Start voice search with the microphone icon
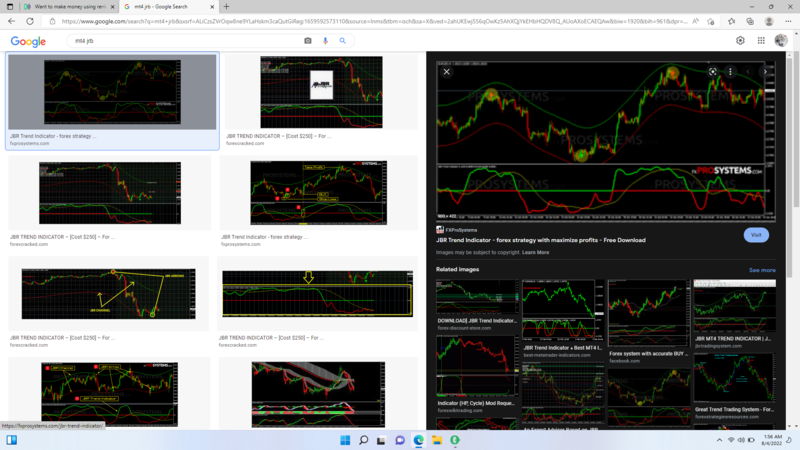 click(x=325, y=41)
